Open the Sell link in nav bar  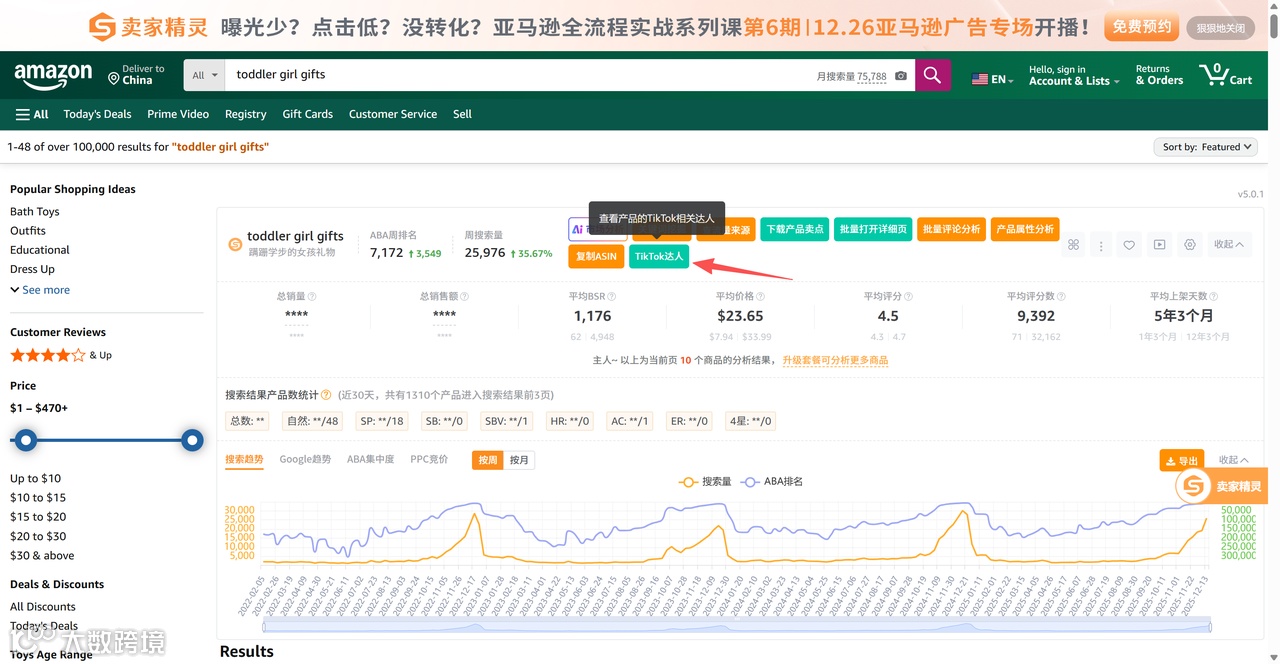[x=462, y=114]
